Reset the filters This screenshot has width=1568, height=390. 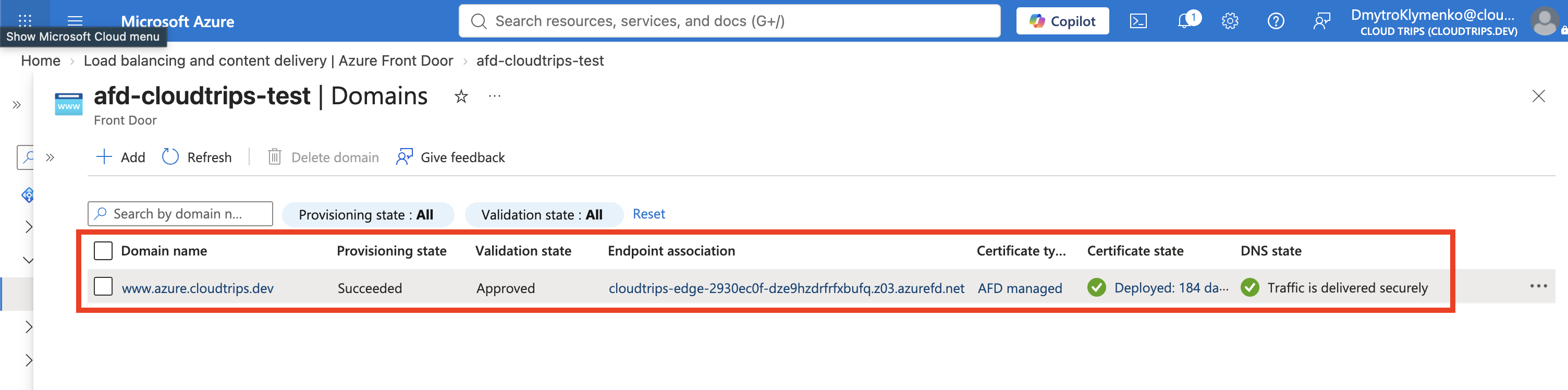648,214
